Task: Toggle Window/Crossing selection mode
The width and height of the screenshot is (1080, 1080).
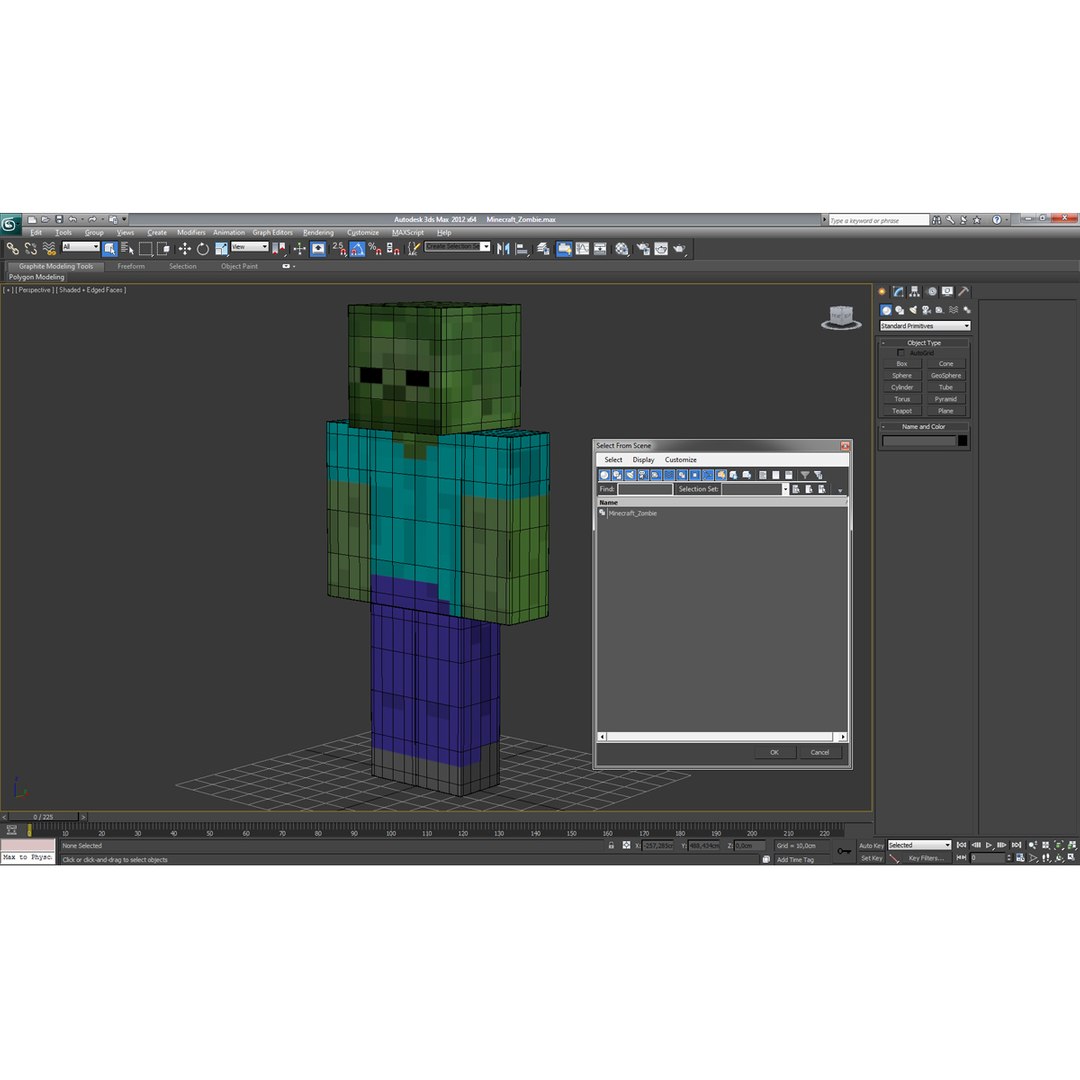Action: point(163,249)
